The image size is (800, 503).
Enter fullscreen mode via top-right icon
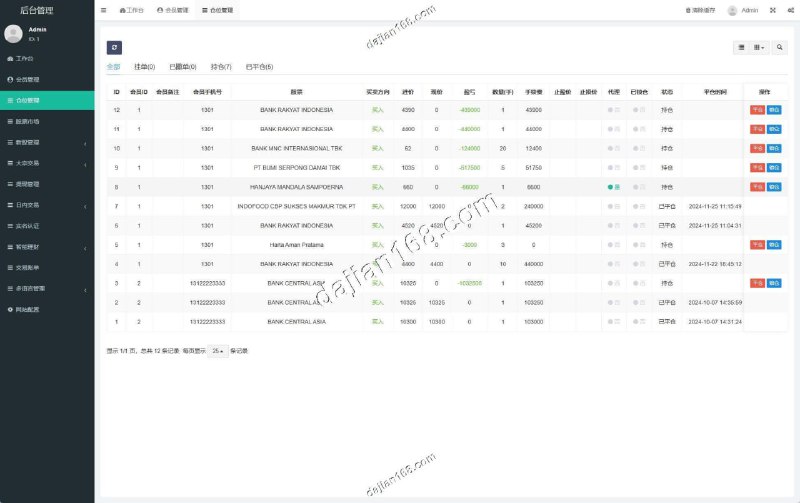pos(773,10)
